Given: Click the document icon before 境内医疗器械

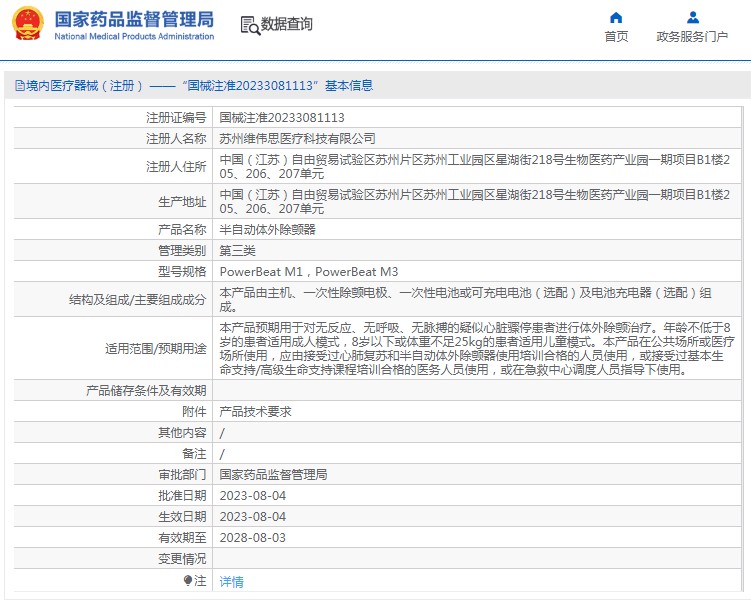Looking at the screenshot, I should click(x=19, y=86).
